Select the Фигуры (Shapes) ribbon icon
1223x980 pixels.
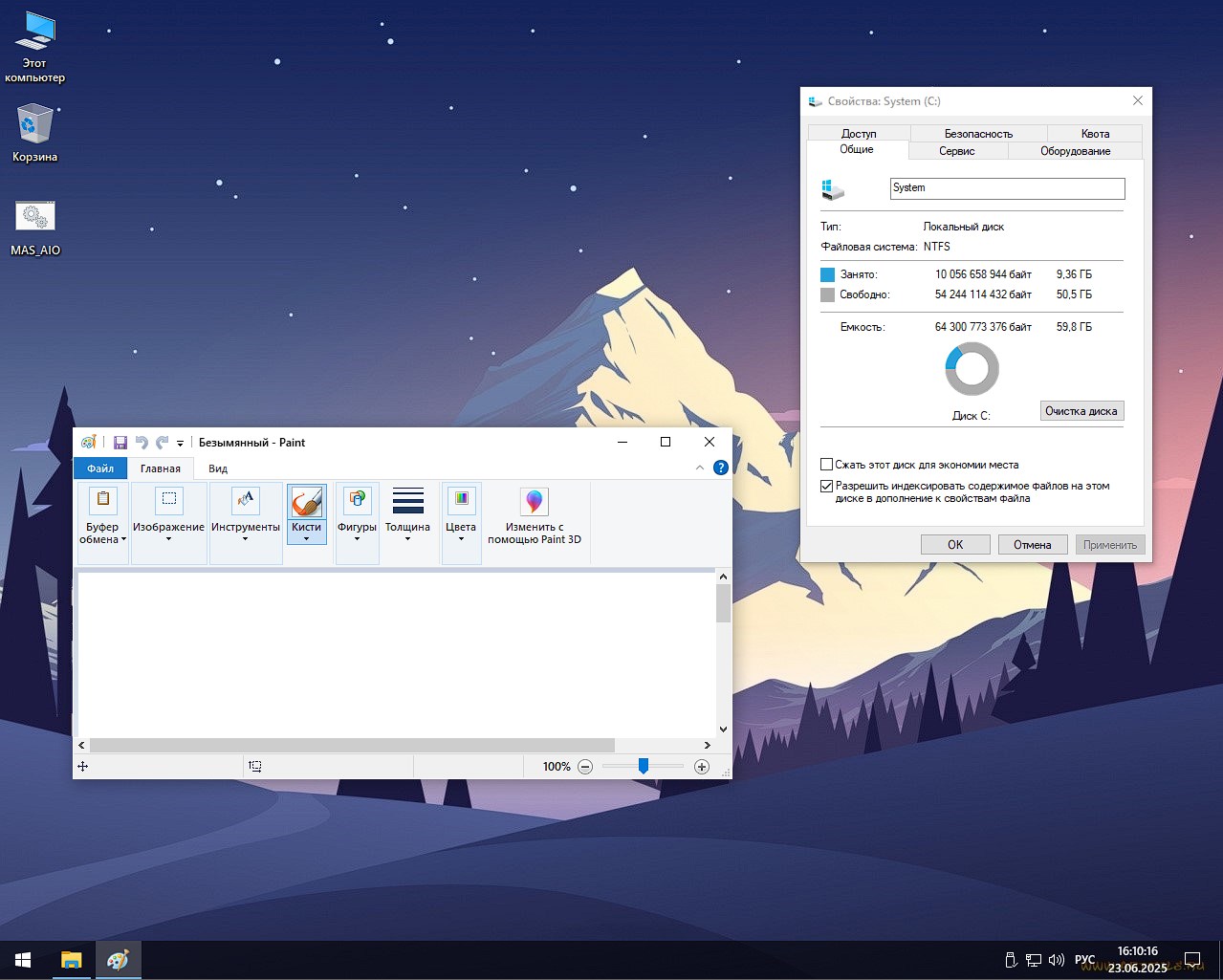[357, 499]
